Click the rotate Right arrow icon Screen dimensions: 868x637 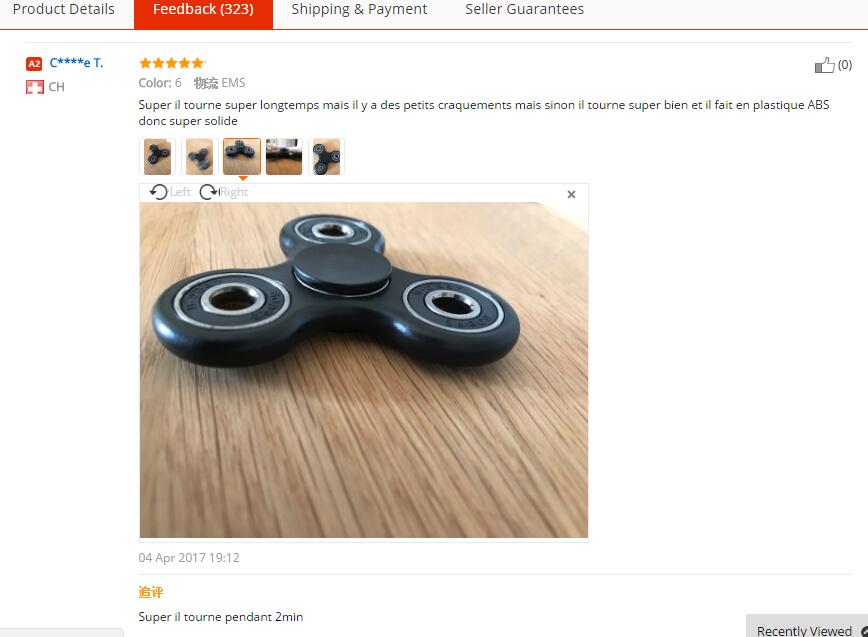(x=209, y=192)
